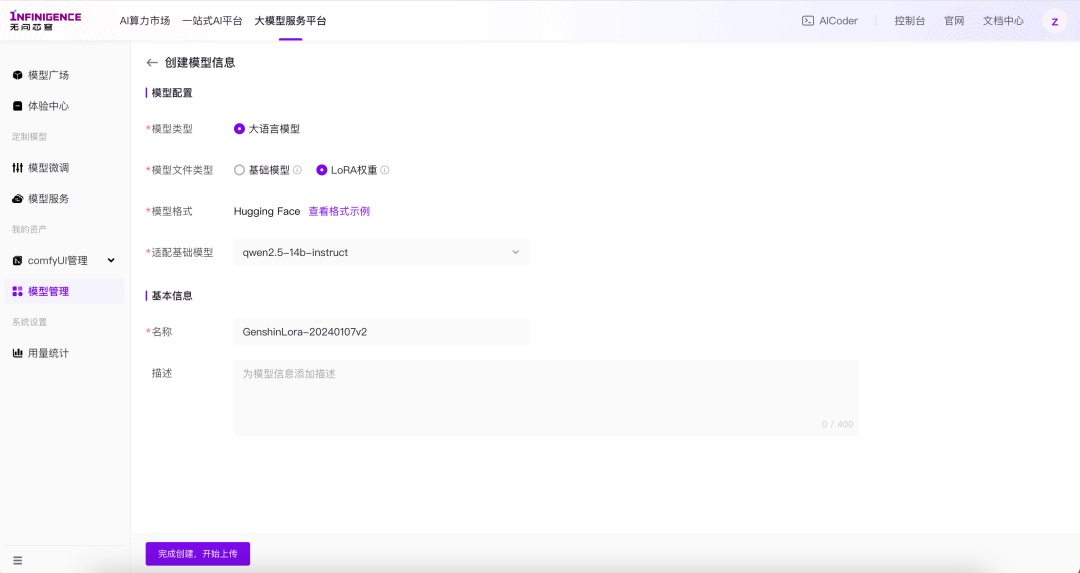Click the comfyUI管理 icon
Image resolution: width=1080 pixels, height=573 pixels.
18,260
